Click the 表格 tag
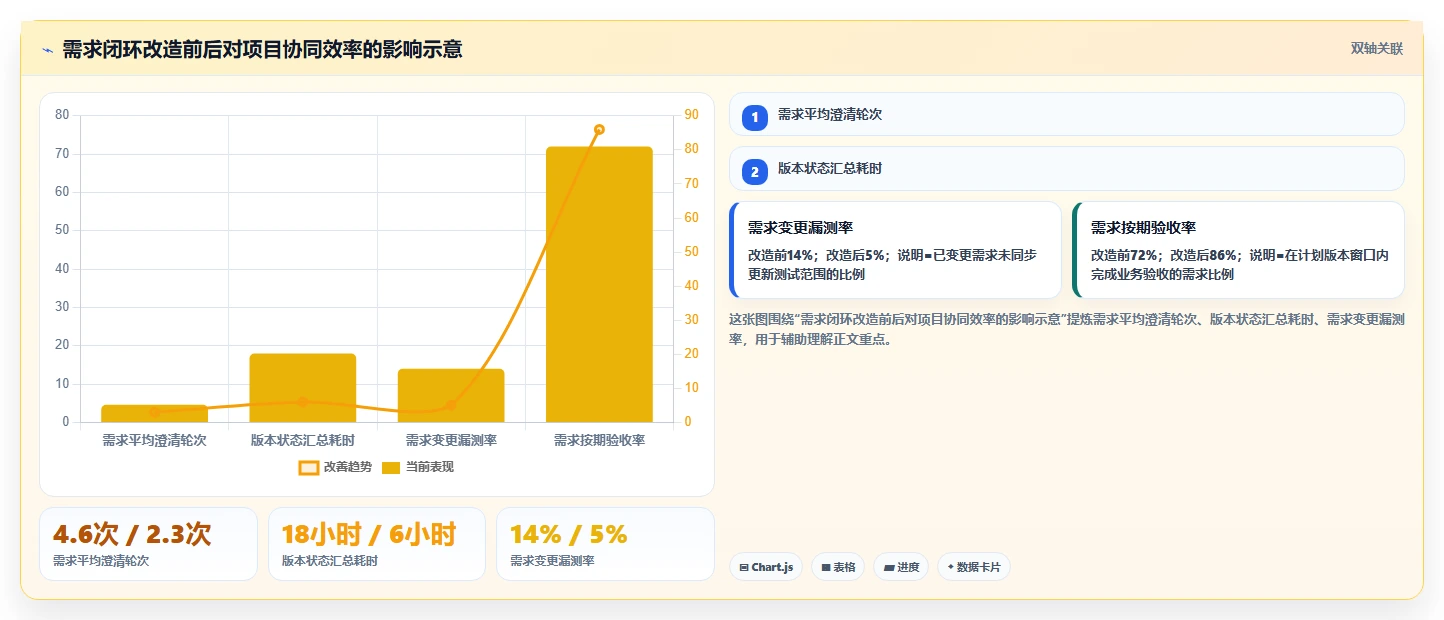The height and width of the screenshot is (620, 1444). tap(838, 567)
